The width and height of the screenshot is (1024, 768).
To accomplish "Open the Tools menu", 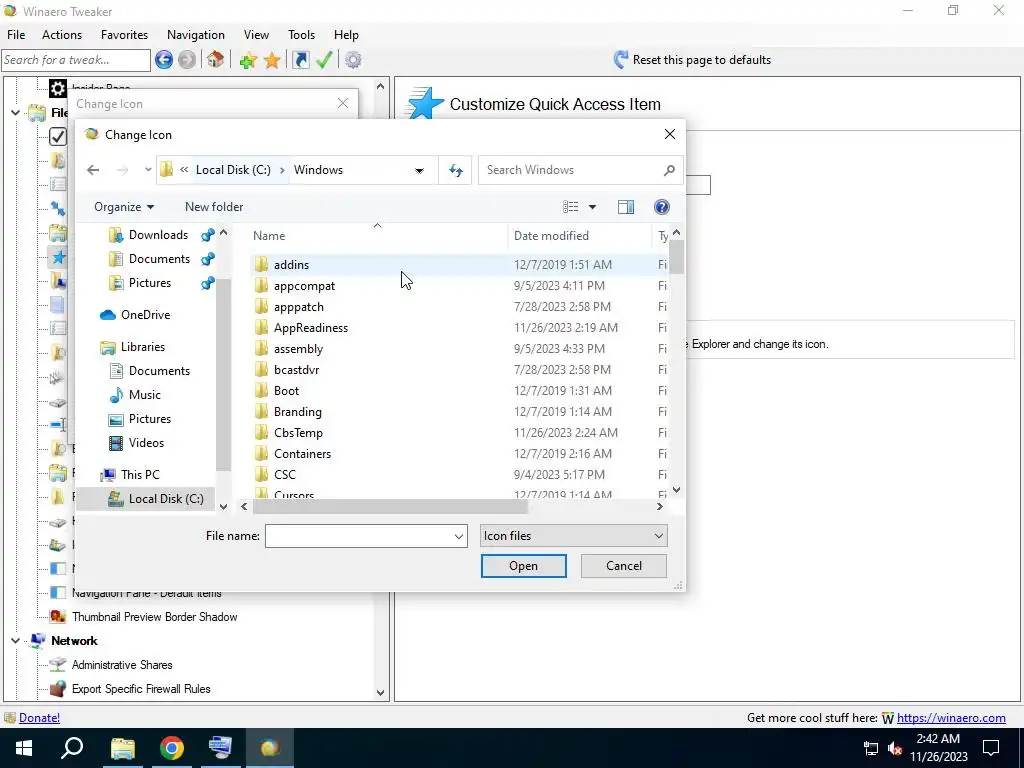I will pos(301,35).
